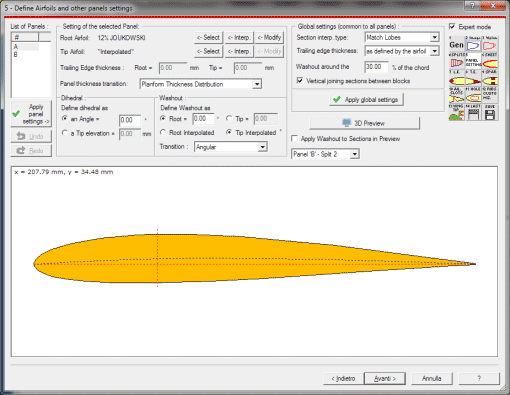Open the Spar step icon
Screen dimensions: 510x395
(x=490, y=79)
